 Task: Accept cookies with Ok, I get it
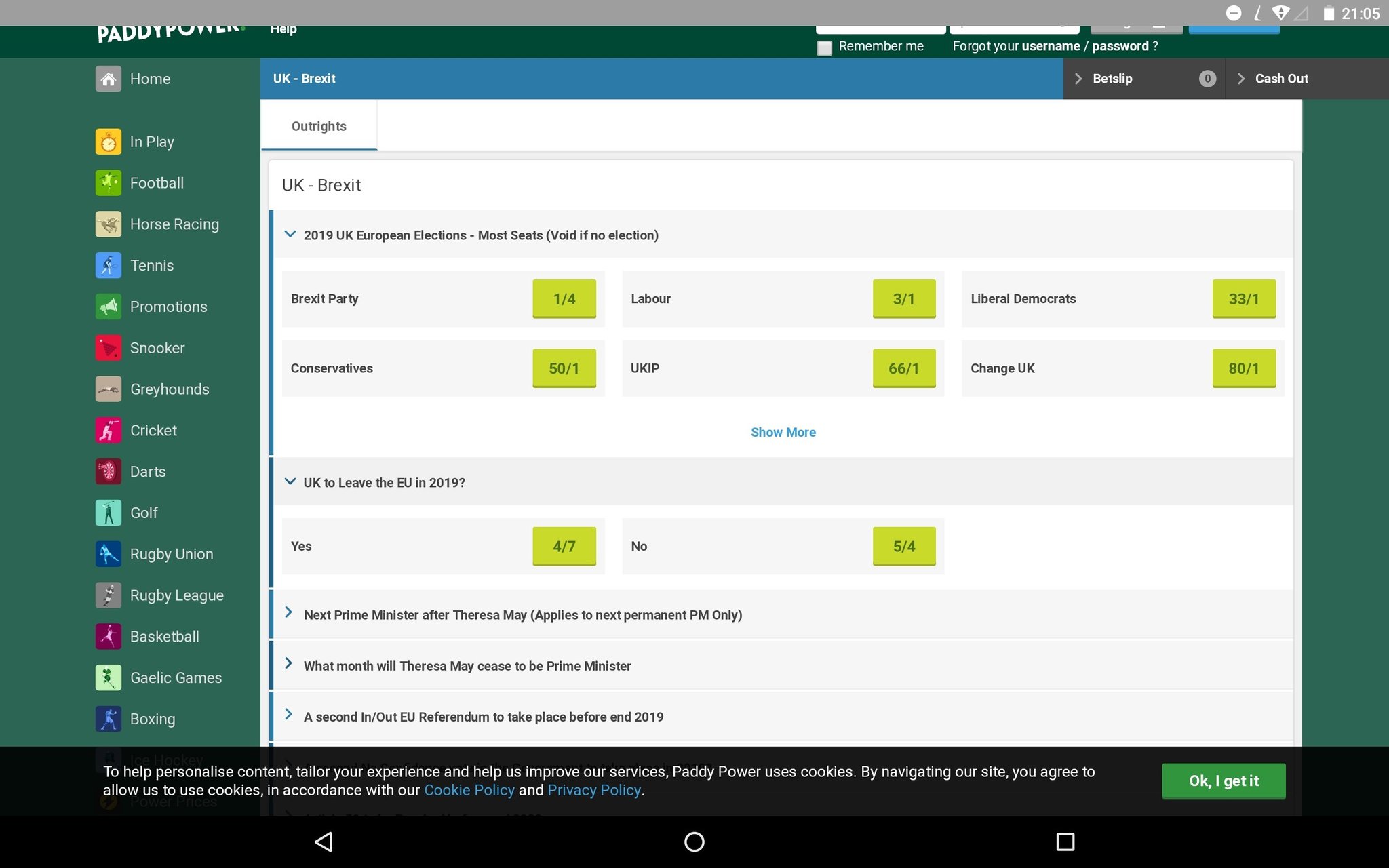(1224, 781)
